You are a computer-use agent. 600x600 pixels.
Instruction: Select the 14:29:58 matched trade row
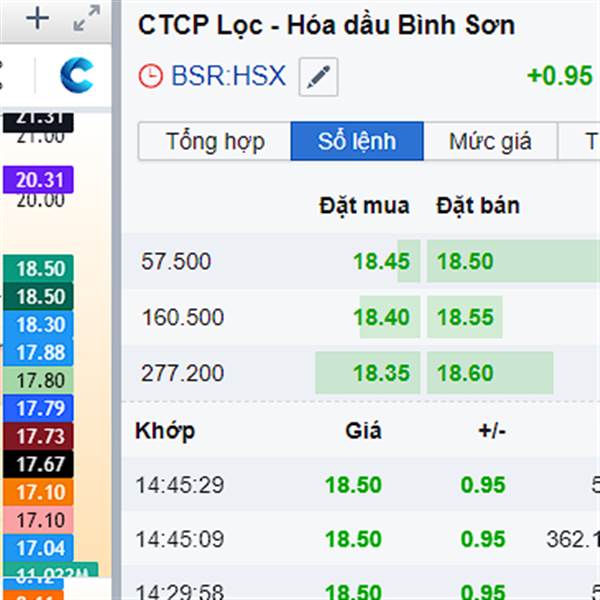pyautogui.click(x=361, y=585)
